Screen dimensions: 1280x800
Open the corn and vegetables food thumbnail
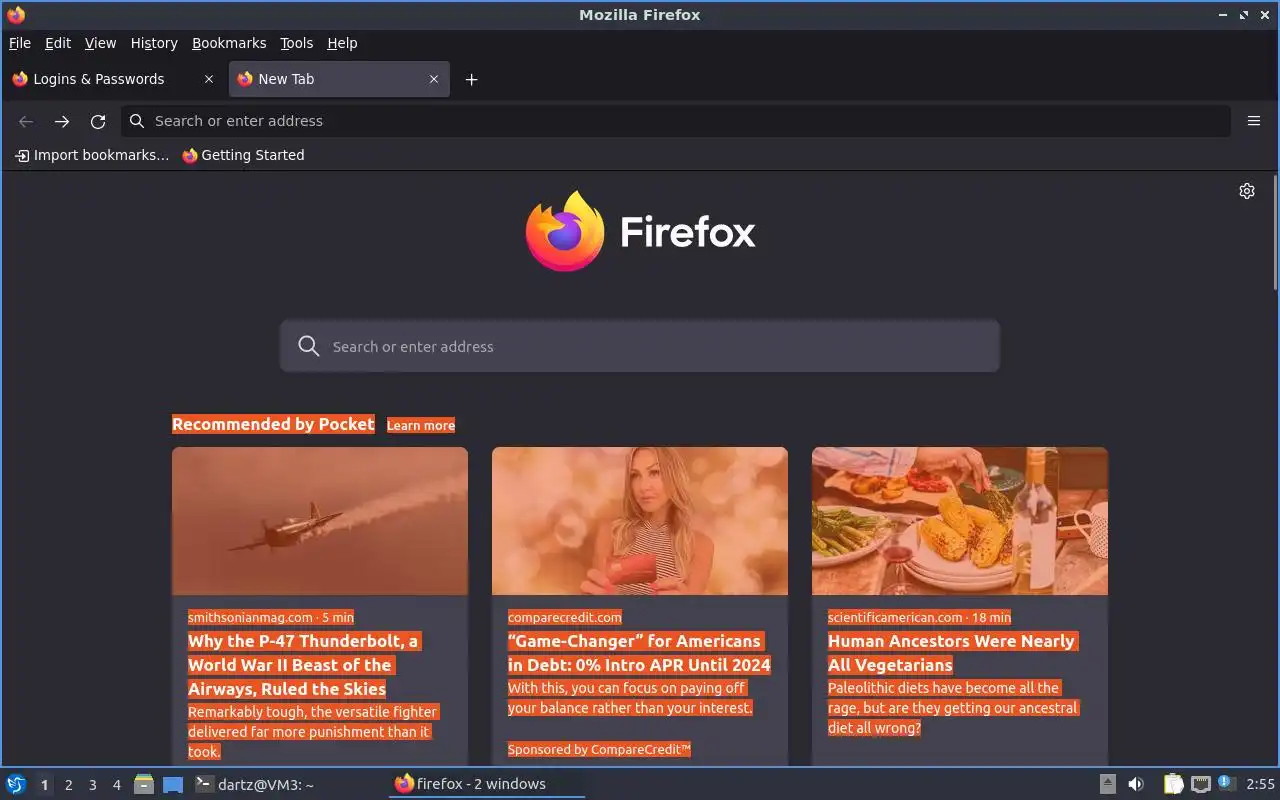click(960, 521)
